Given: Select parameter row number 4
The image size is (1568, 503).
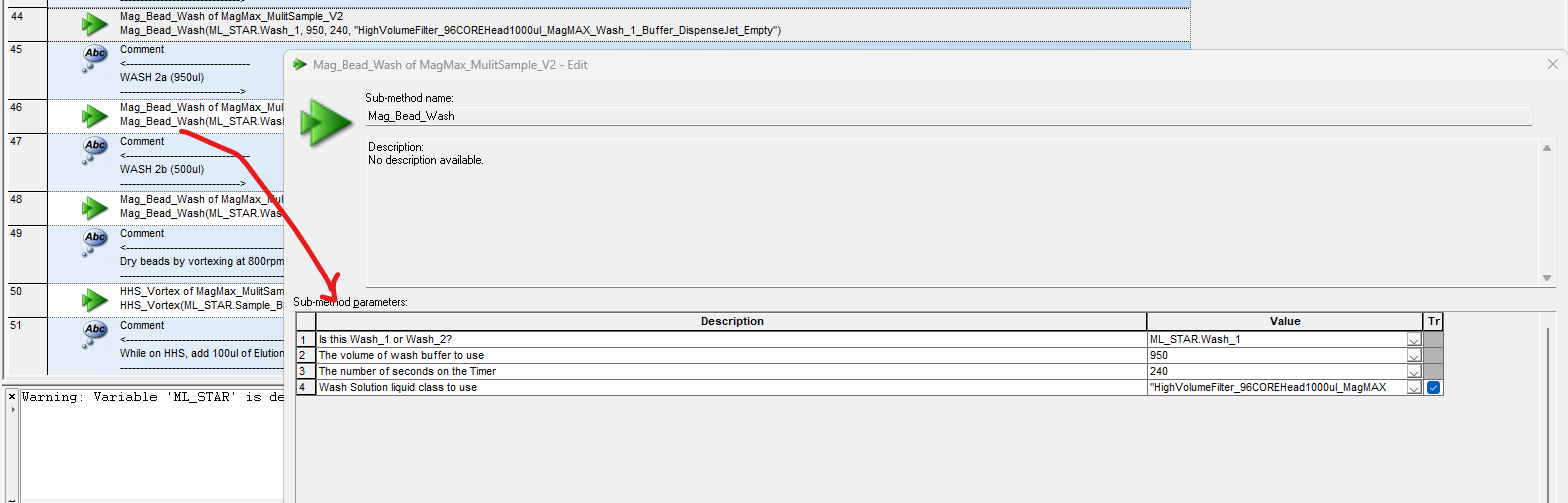Looking at the screenshot, I should 306,388.
